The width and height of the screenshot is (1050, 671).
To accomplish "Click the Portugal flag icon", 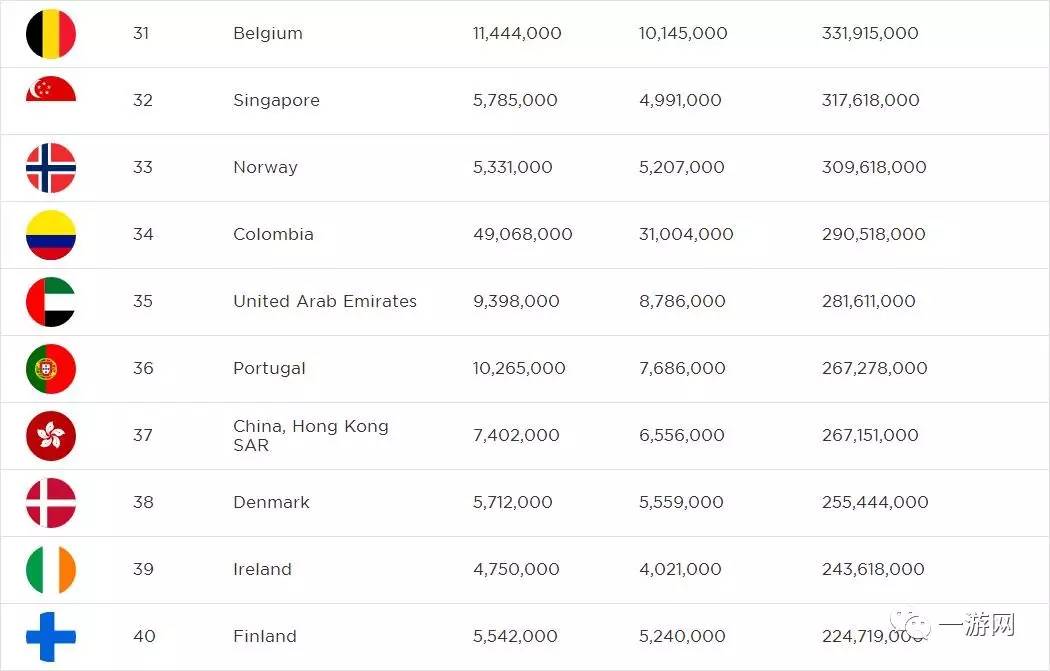I will [51, 369].
